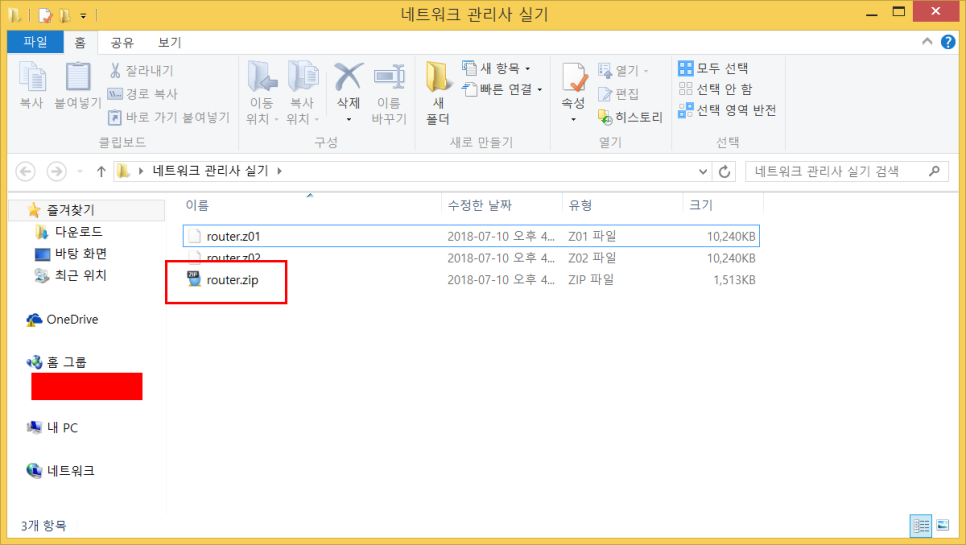Click Quick Access new folder icon in title bar
Image resolution: width=966 pixels, height=545 pixels.
pos(65,14)
